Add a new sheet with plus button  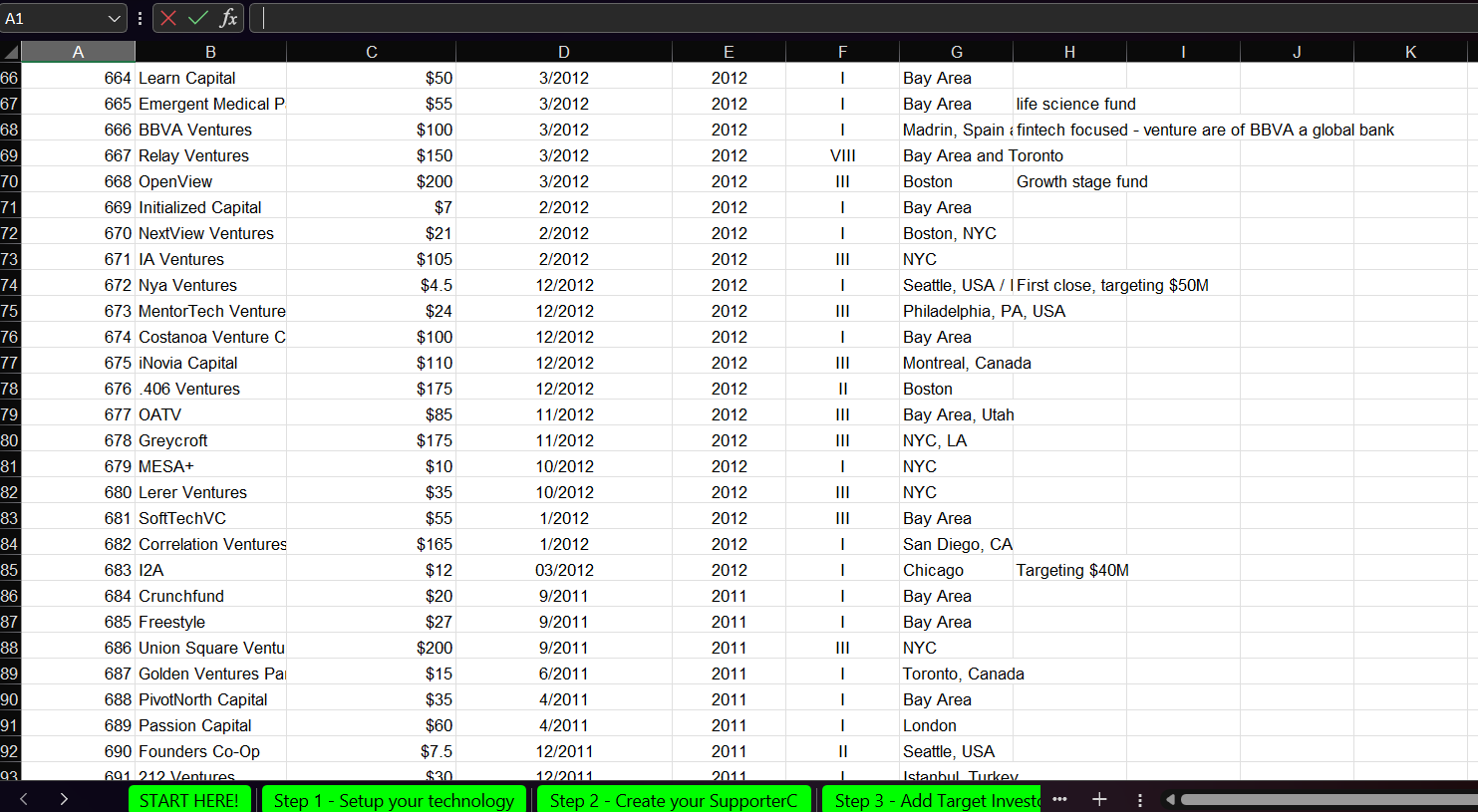coord(1099,799)
